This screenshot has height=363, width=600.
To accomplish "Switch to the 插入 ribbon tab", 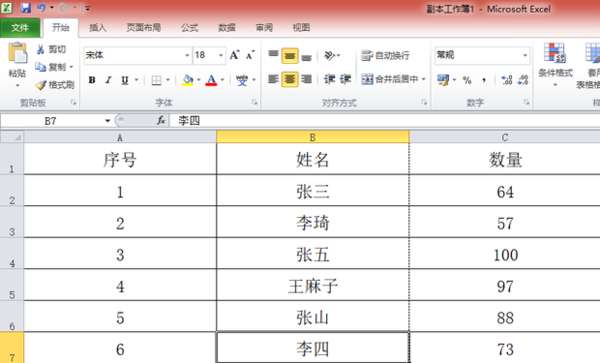I will (97, 28).
